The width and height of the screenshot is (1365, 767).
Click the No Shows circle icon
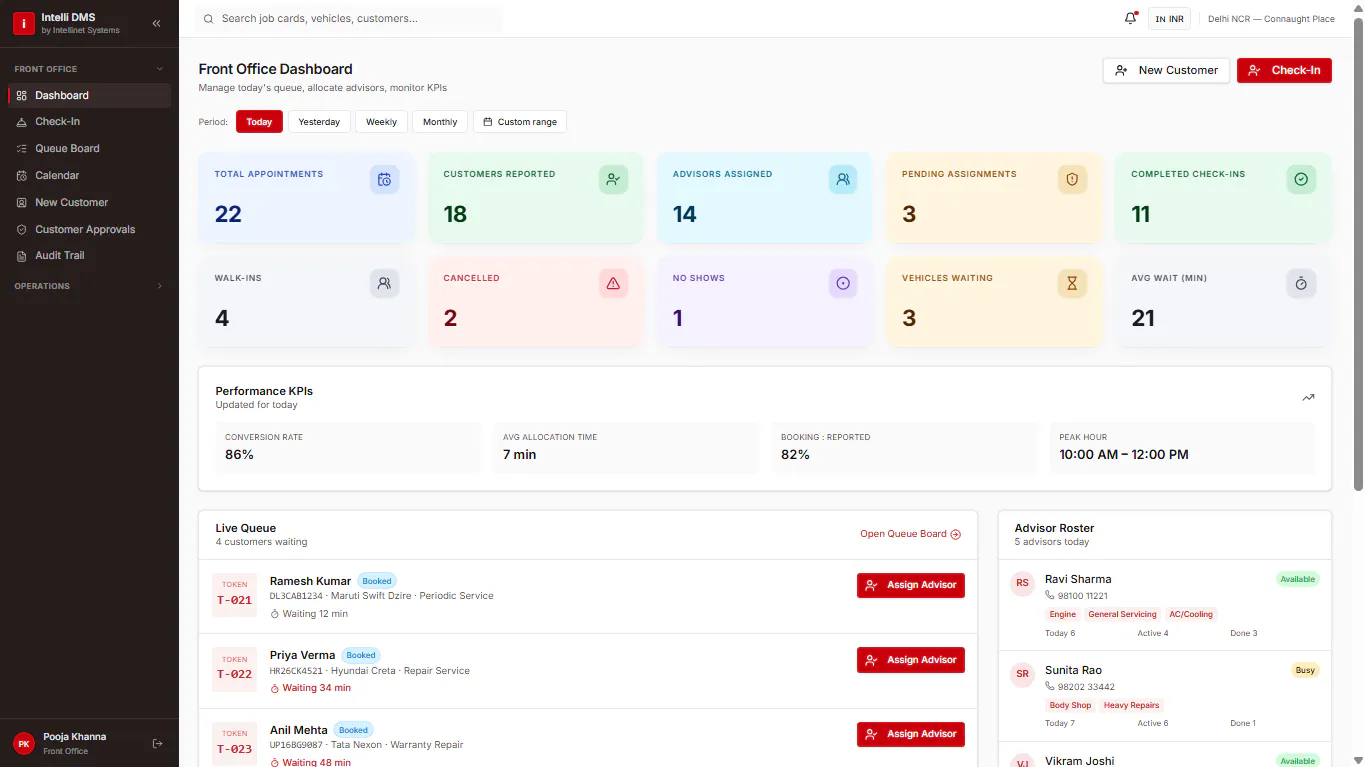coord(843,284)
